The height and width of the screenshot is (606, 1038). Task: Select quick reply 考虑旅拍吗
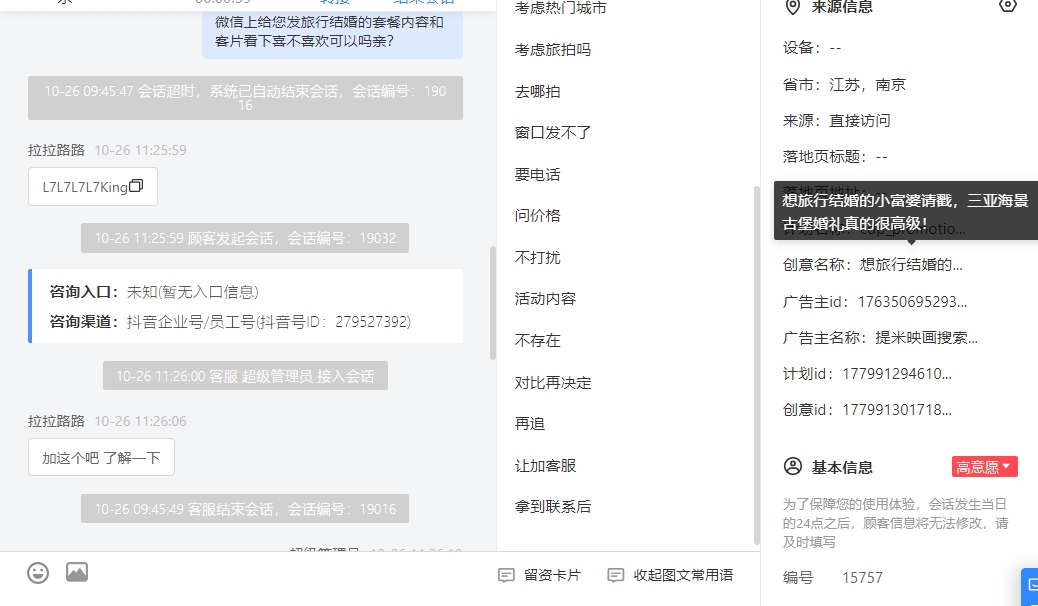(x=553, y=50)
